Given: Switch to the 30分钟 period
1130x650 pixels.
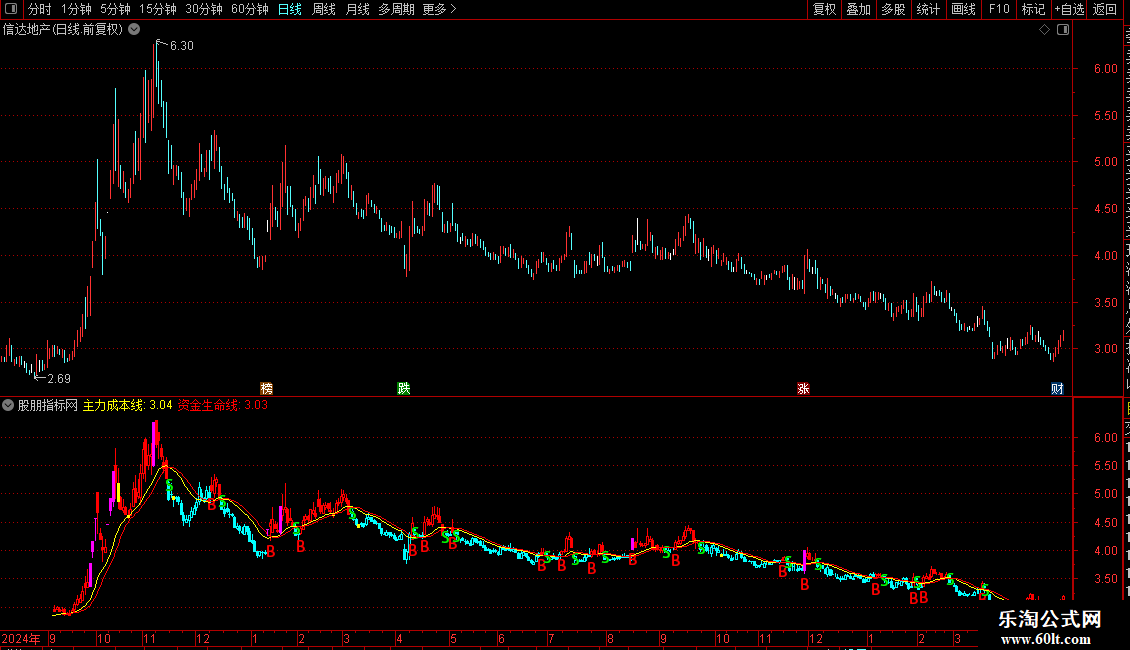Looking at the screenshot, I should [204, 9].
